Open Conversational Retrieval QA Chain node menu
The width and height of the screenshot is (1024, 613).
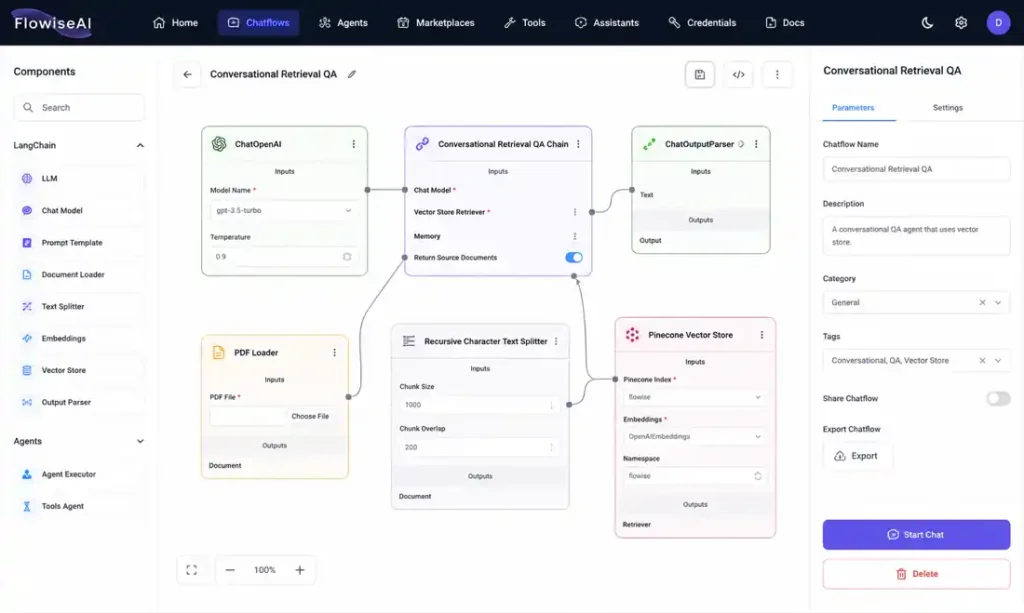pos(578,144)
